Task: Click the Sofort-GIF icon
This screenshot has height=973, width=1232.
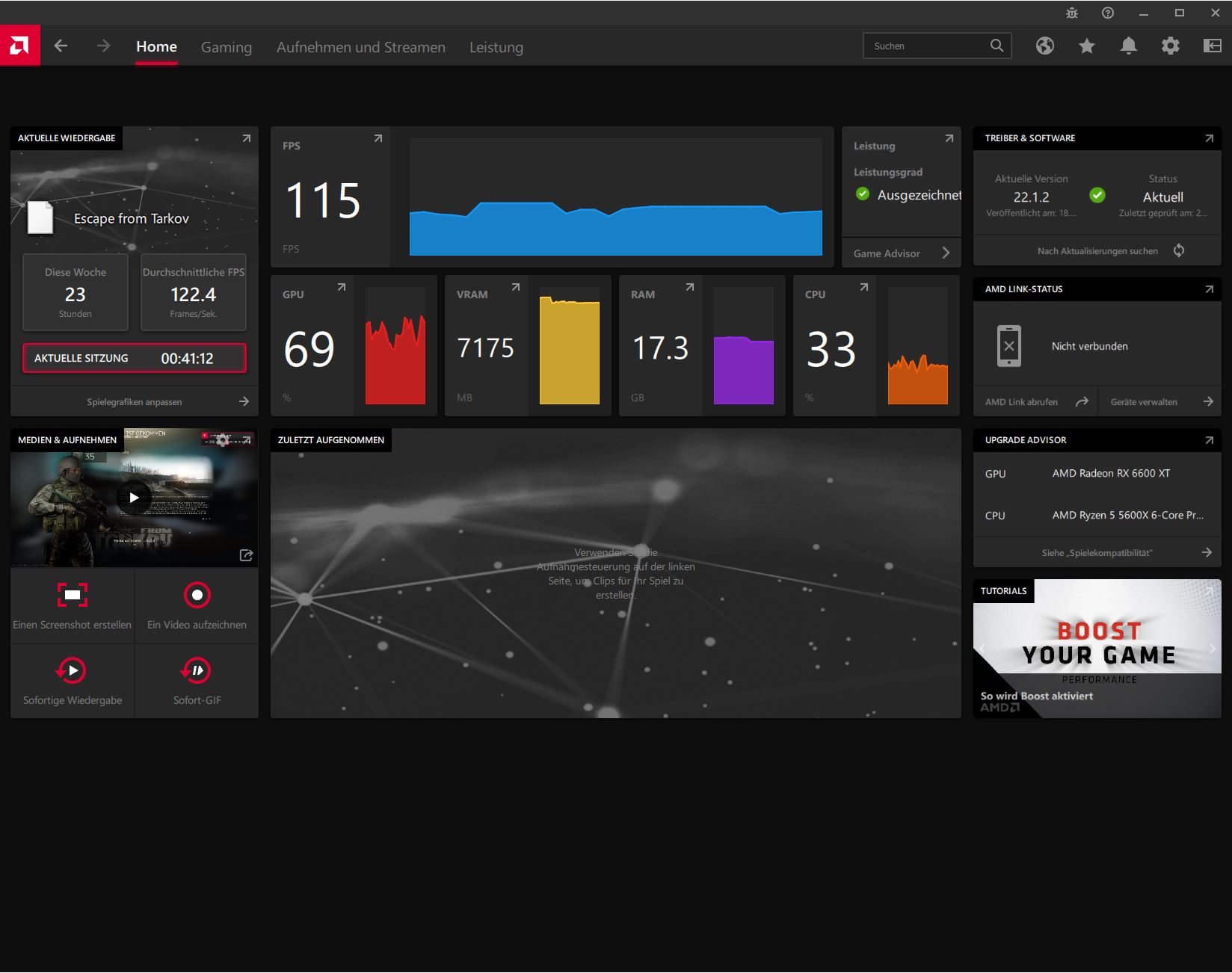Action: tap(197, 670)
